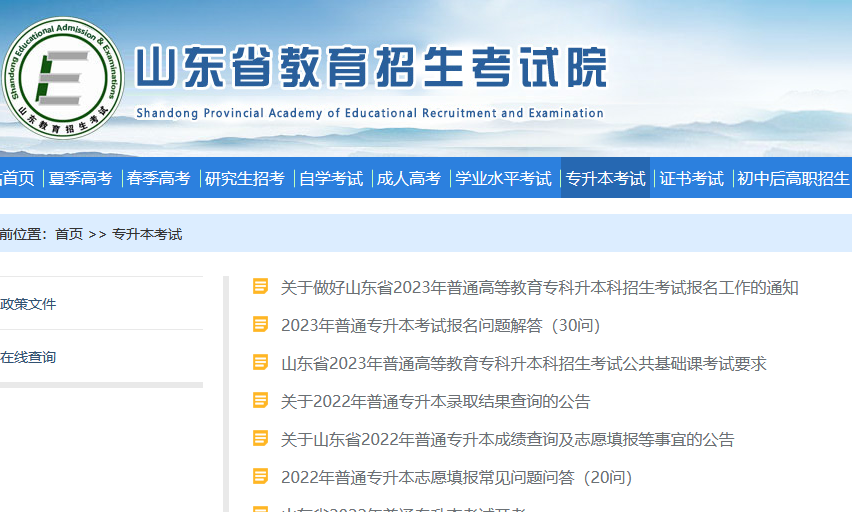Open 2023年普通专升本考试报名问题解答 (30问)
Viewport: 852px width, 512px height.
tap(441, 325)
